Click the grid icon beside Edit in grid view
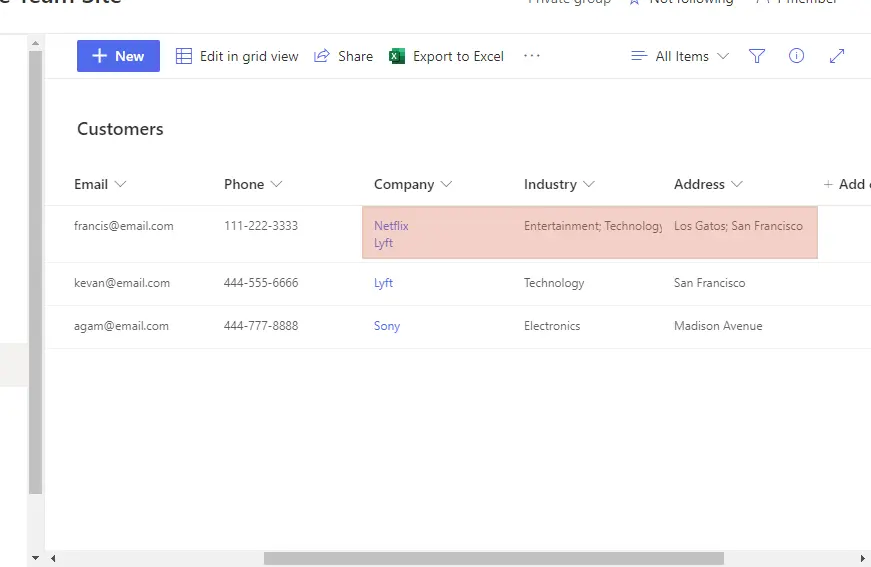 click(184, 56)
